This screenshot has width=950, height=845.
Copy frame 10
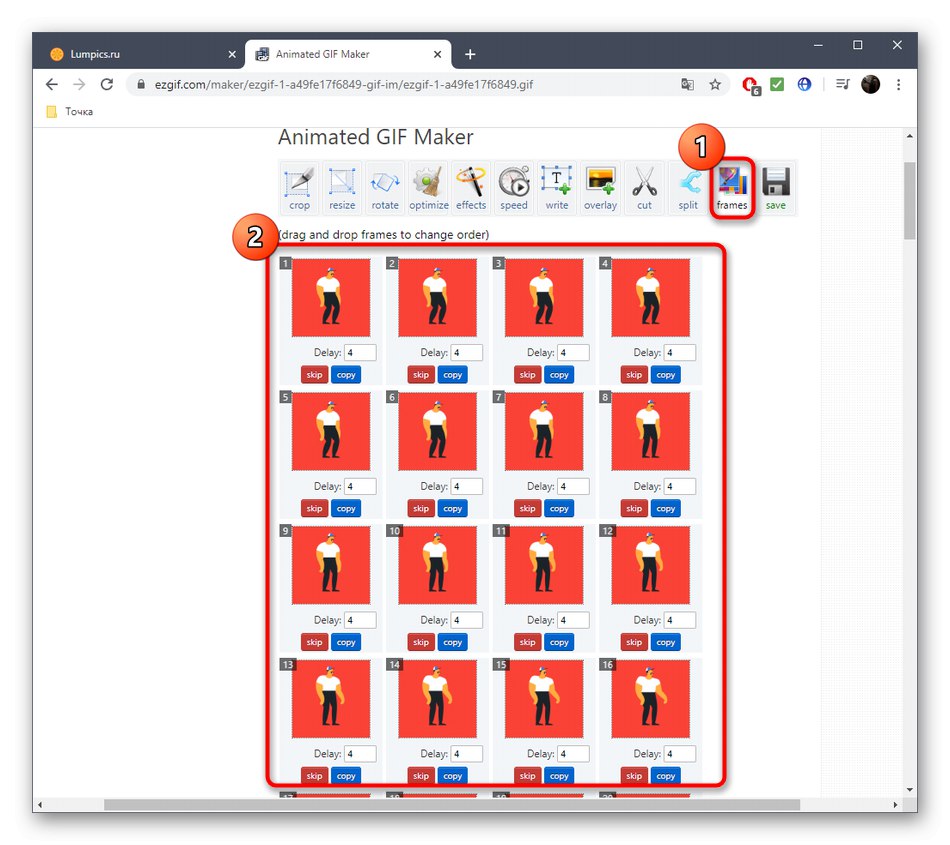(453, 642)
